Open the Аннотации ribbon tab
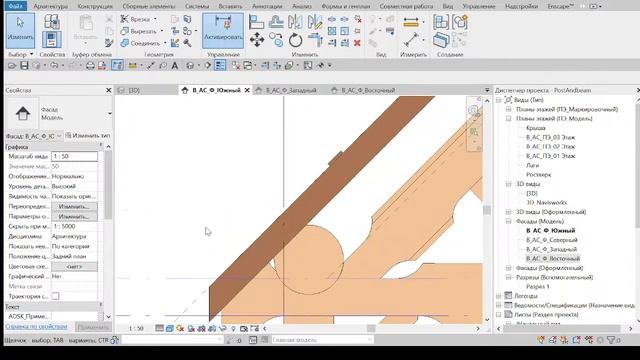This screenshot has height=360, width=640. [x=267, y=6]
